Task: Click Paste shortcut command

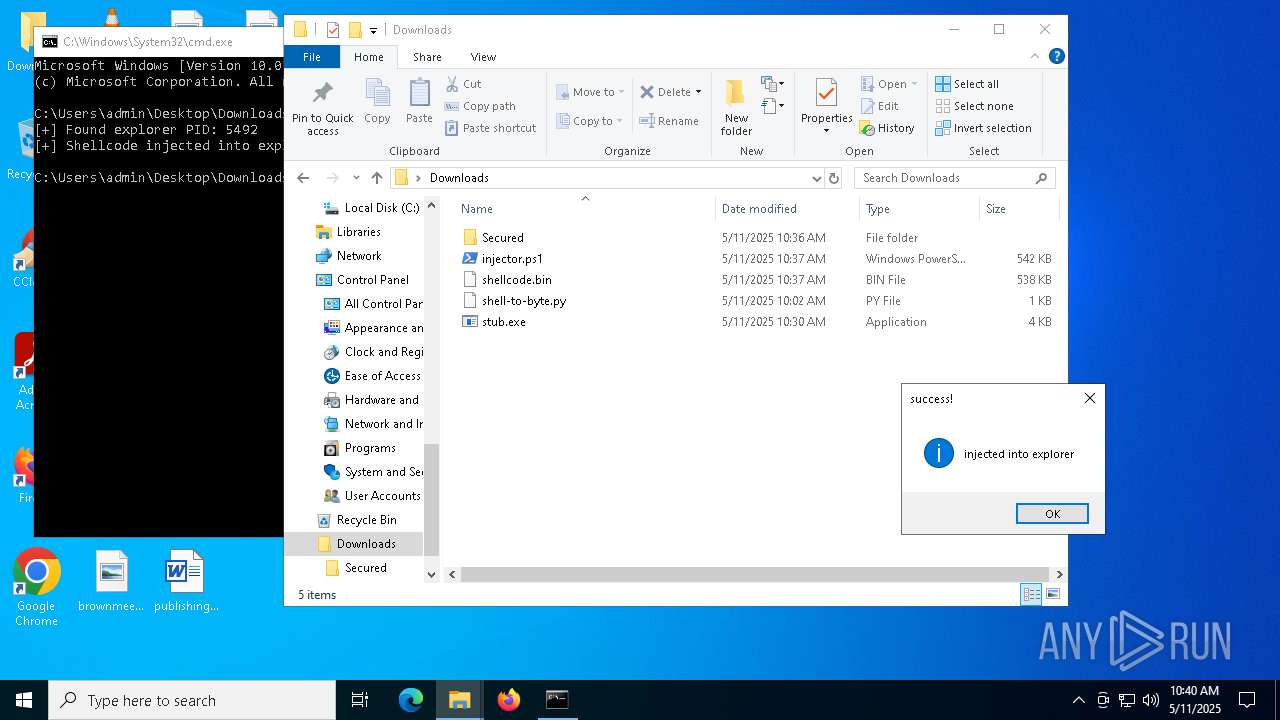Action: click(x=490, y=128)
